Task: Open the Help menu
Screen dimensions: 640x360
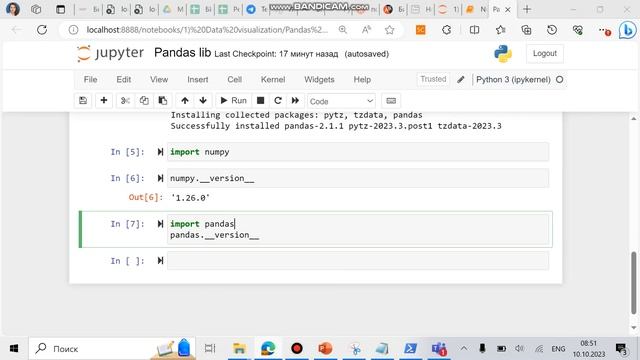Action: [x=362, y=80]
